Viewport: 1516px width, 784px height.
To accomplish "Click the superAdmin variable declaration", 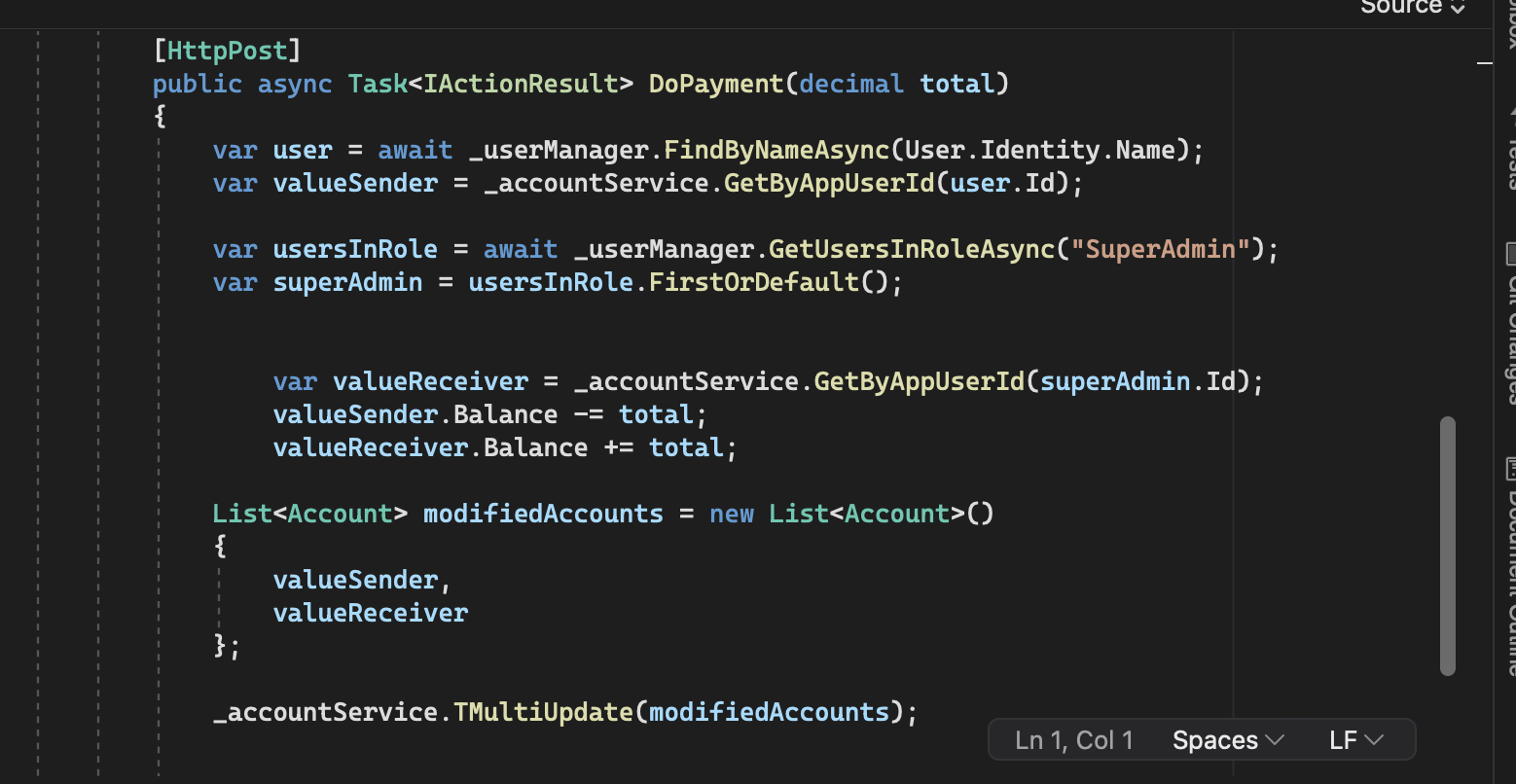I will (348, 282).
